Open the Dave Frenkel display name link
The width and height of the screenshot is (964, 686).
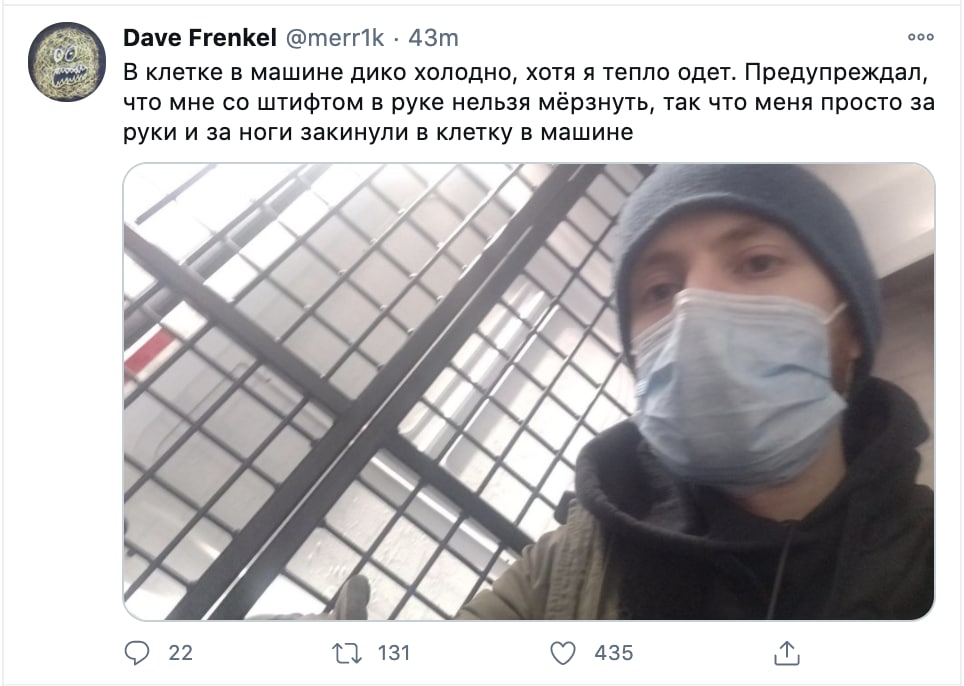(200, 37)
